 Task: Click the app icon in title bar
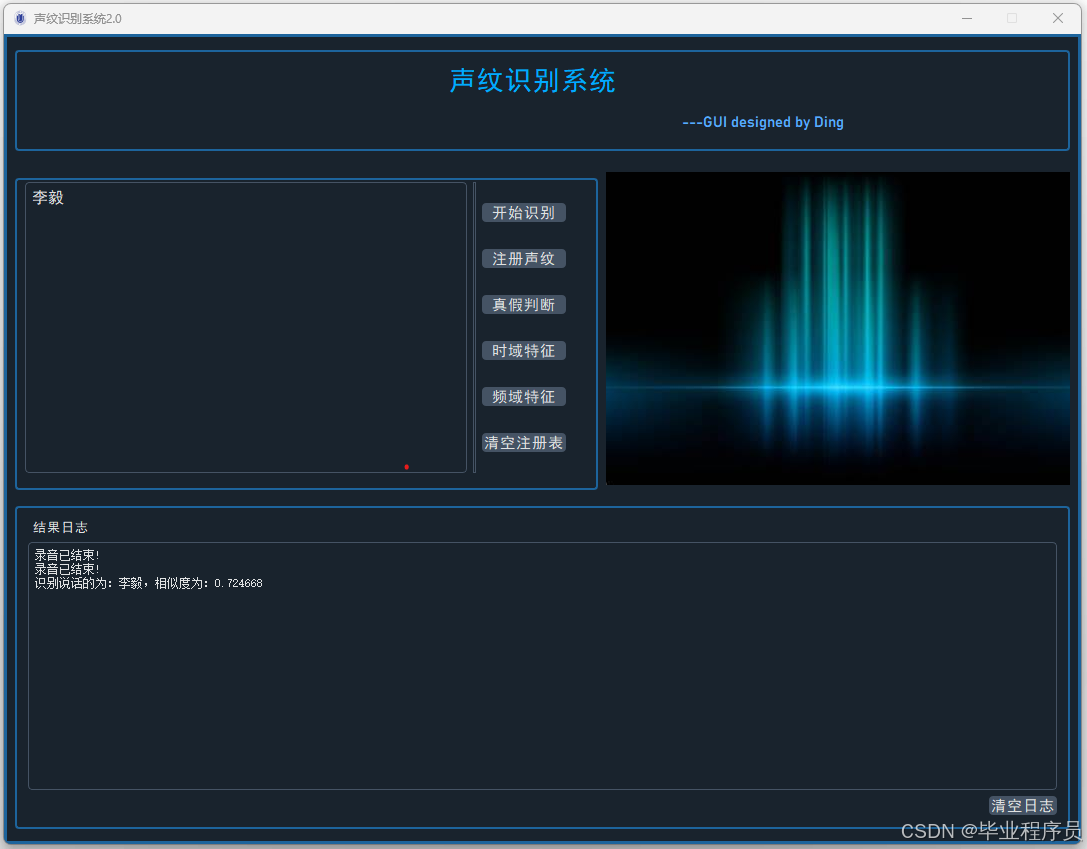point(20,18)
